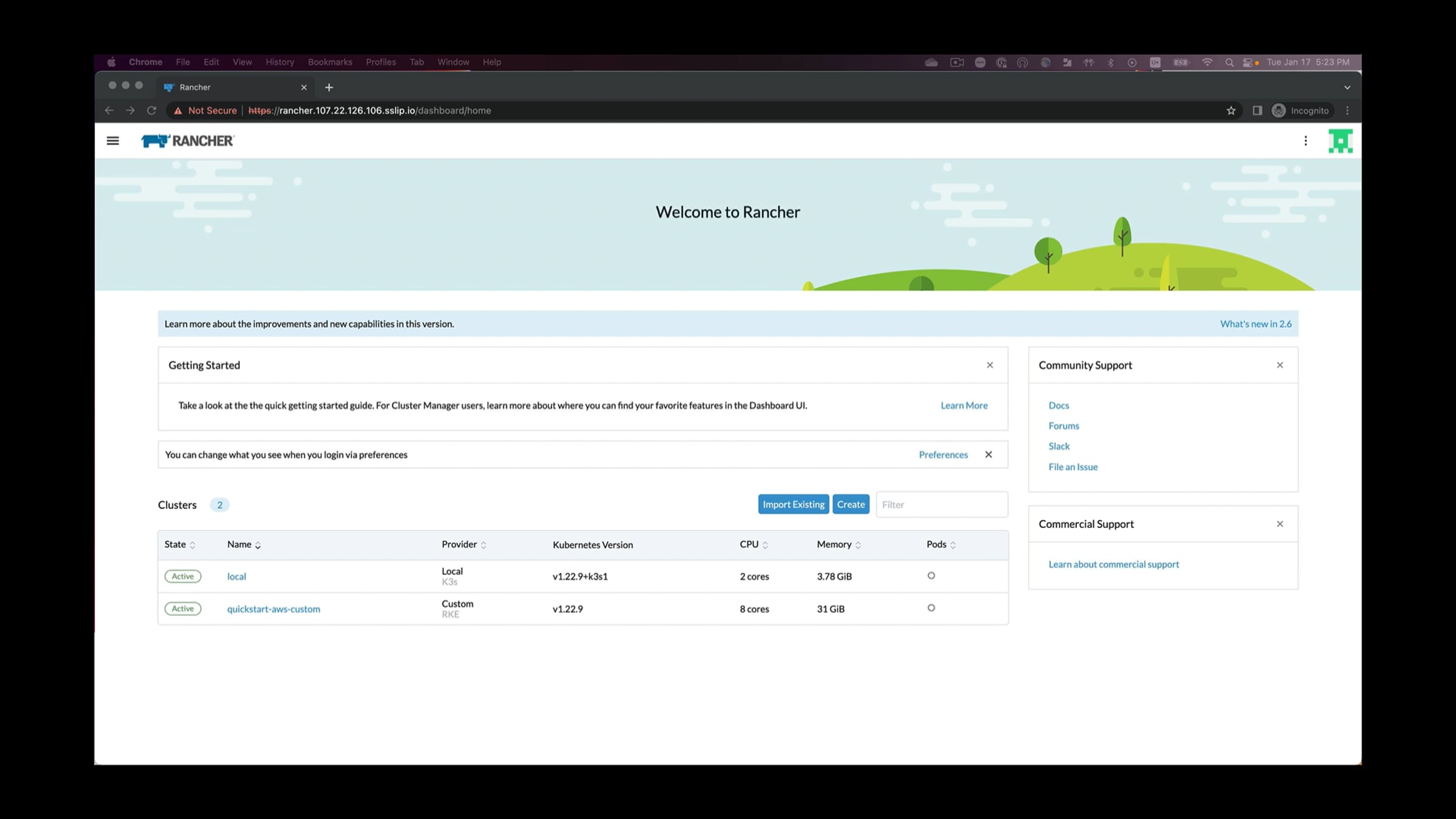Image resolution: width=1456 pixels, height=819 pixels.
Task: Reload the page in Chrome
Action: click(x=152, y=110)
